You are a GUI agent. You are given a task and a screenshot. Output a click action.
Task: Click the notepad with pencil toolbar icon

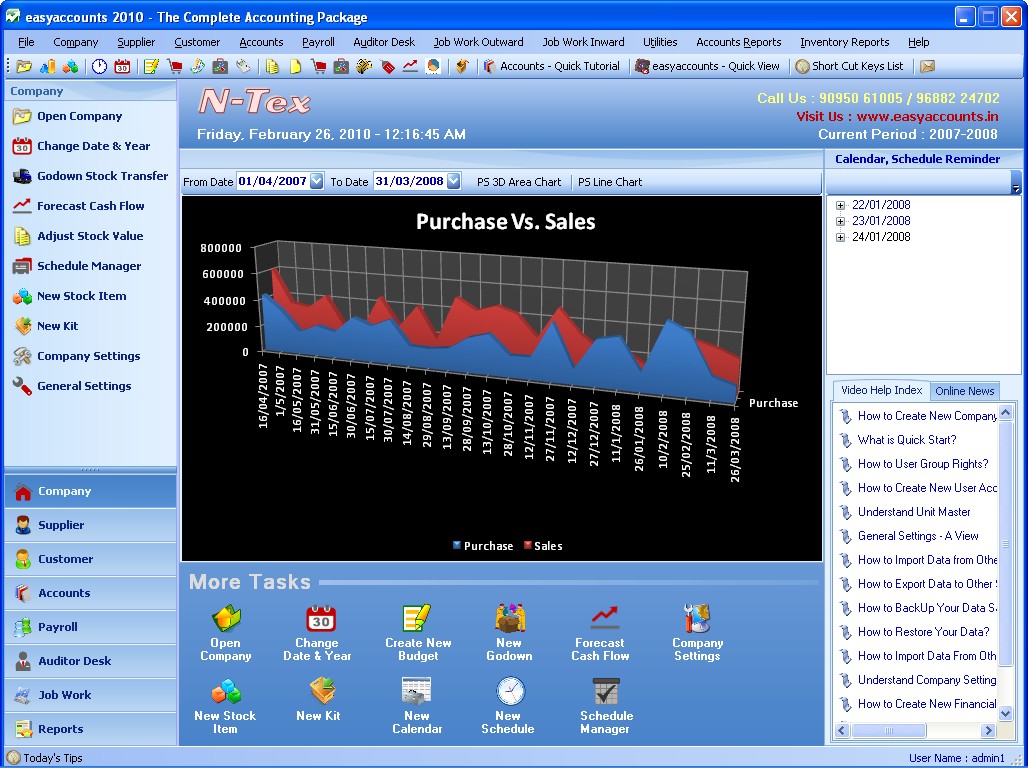pos(151,66)
